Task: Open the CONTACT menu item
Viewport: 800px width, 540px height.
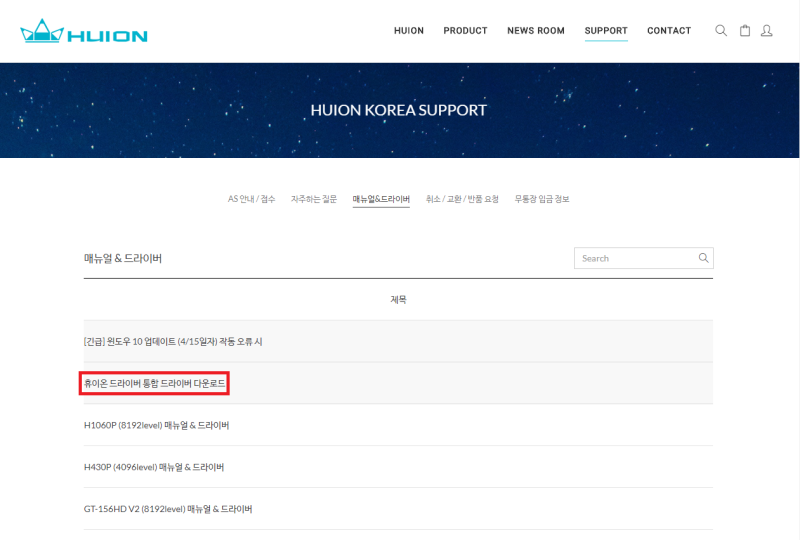Action: (x=669, y=31)
